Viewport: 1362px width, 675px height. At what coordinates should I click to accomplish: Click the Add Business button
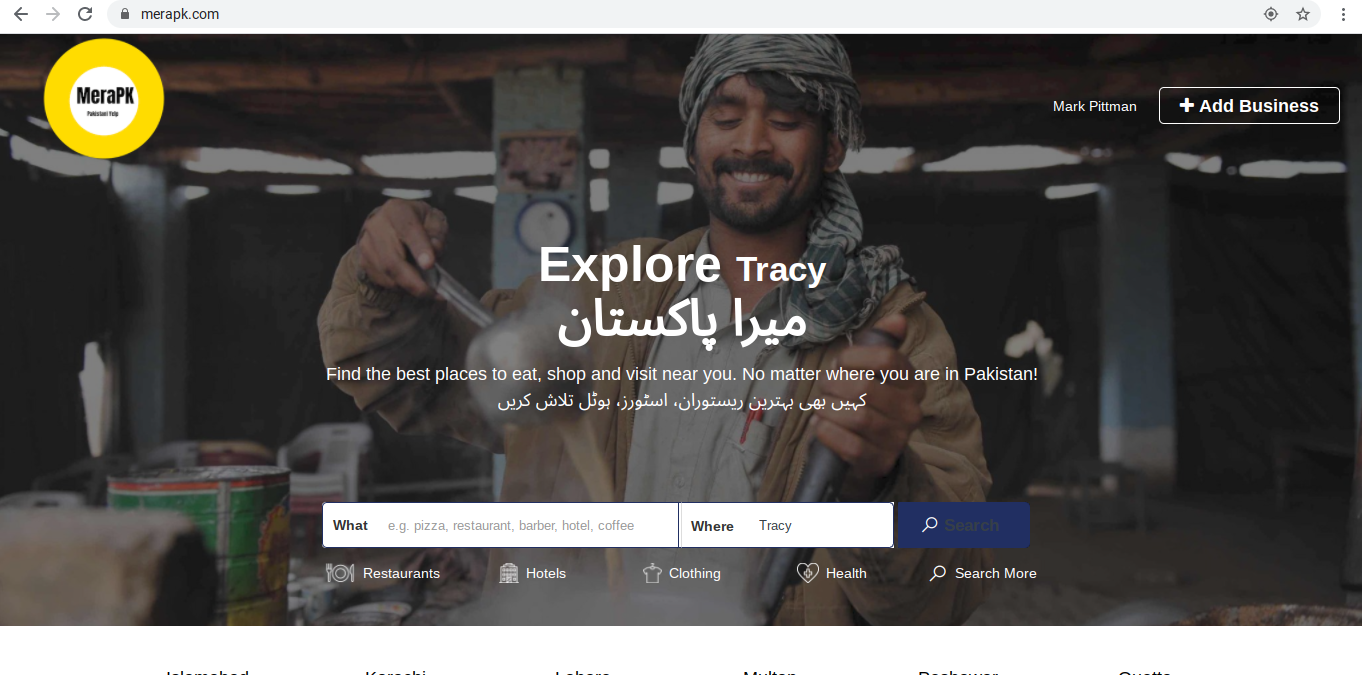click(x=1249, y=106)
